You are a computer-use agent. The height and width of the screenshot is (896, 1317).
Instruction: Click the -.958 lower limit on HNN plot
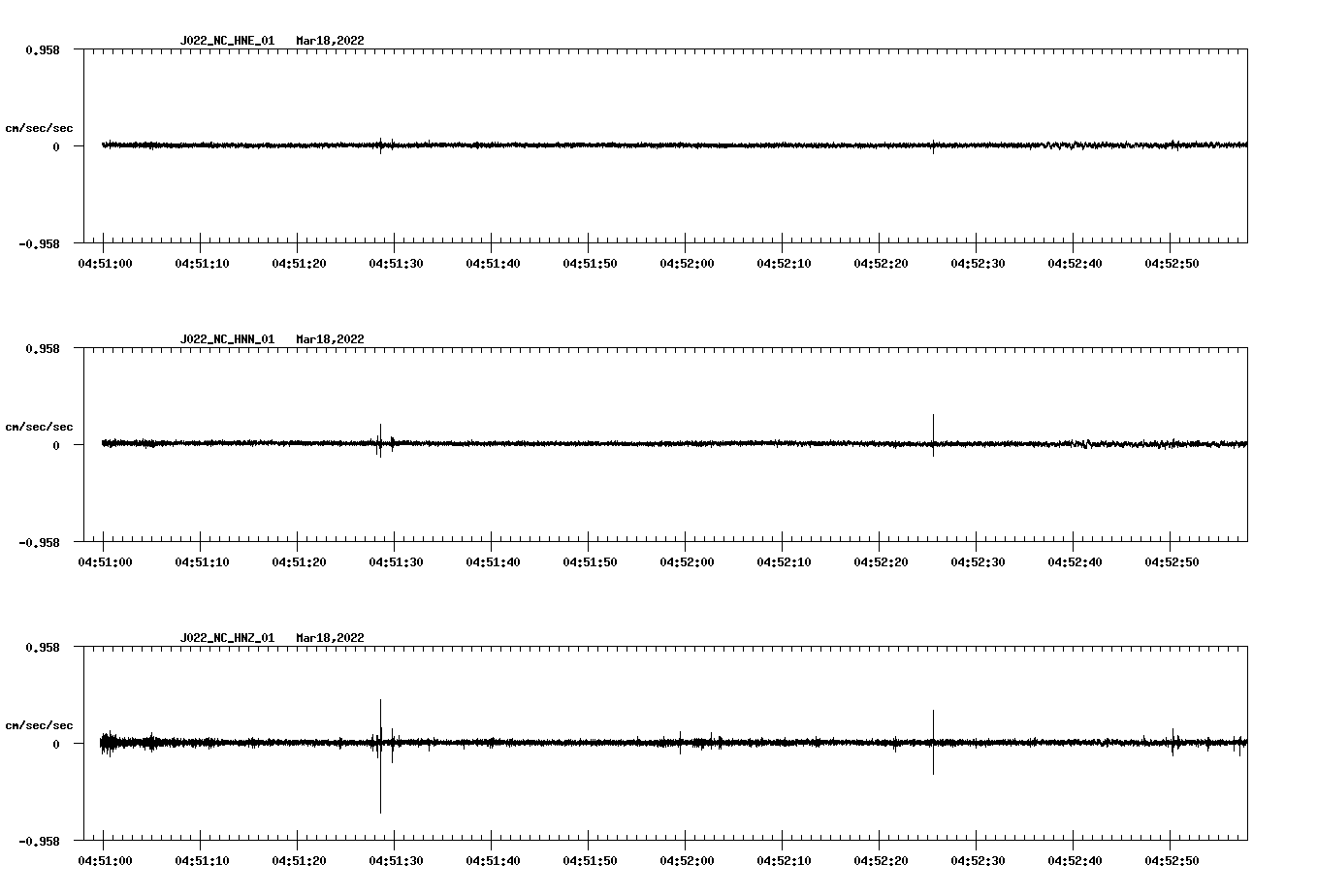pos(40,543)
